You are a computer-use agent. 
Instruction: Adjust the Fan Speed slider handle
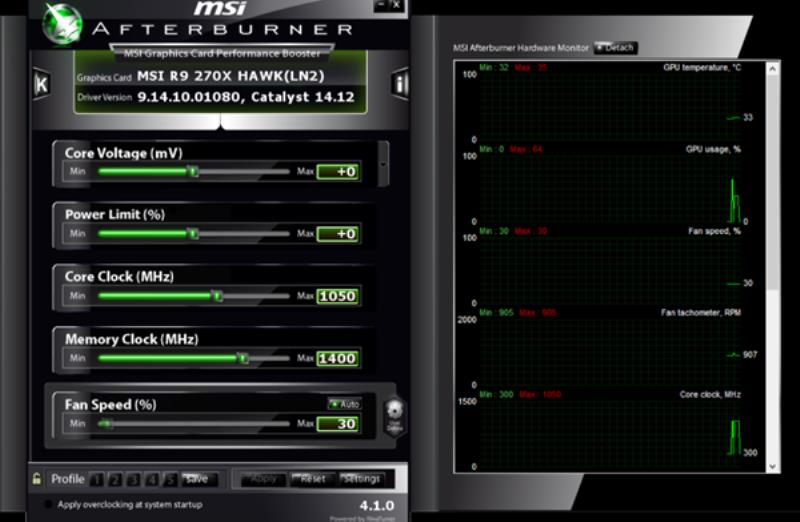coord(105,424)
